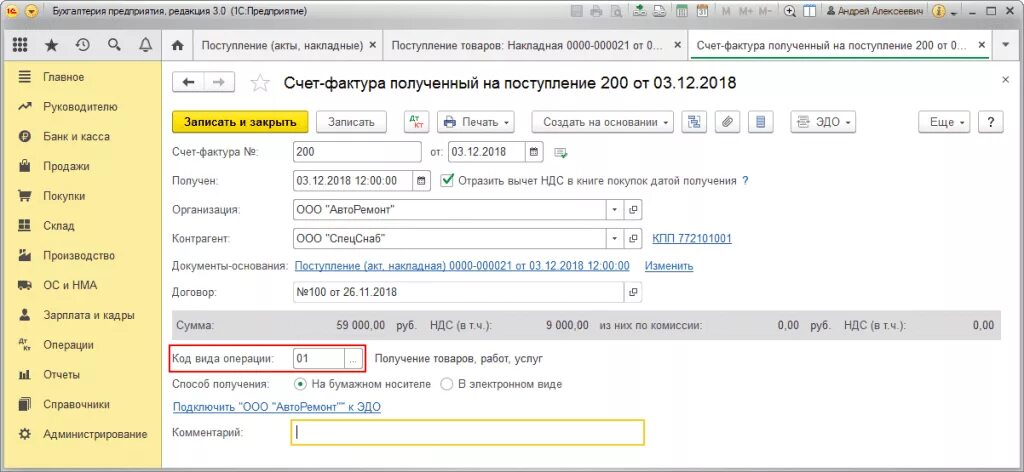Click green-check icon right of invoice date
Image resolution: width=1024 pixels, height=472 pixels.
point(560,153)
